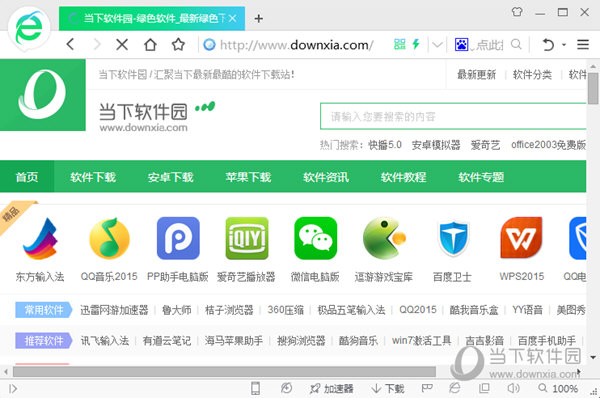Click the address bar URL field
The image size is (600, 398).
point(297,45)
